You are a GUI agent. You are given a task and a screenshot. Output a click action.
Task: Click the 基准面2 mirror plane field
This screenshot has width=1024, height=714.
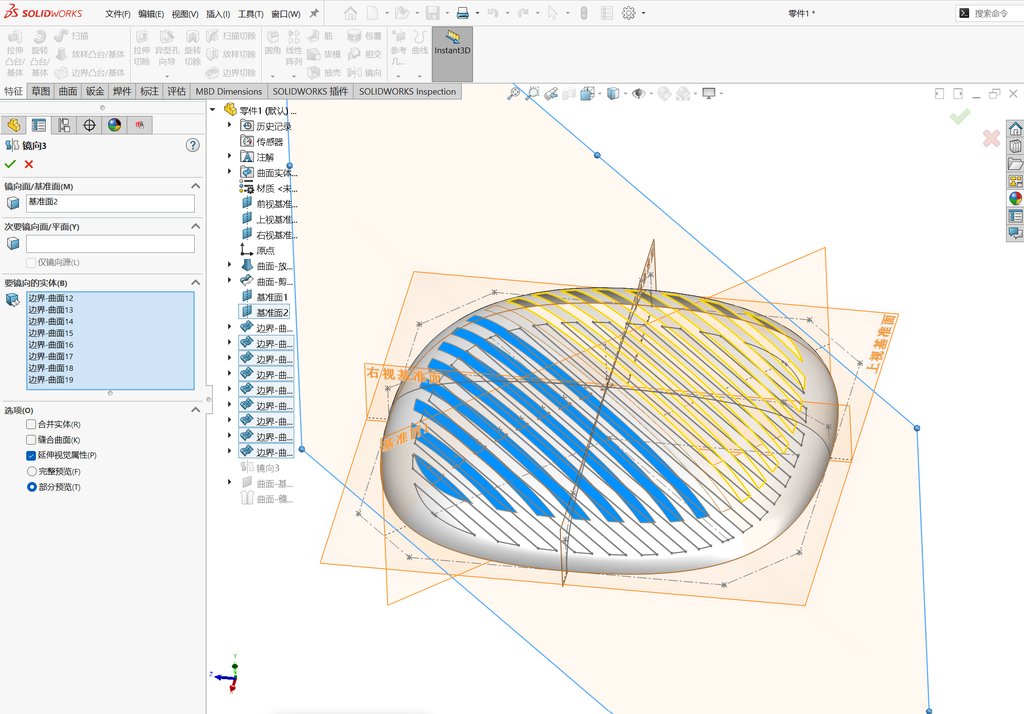coord(110,203)
